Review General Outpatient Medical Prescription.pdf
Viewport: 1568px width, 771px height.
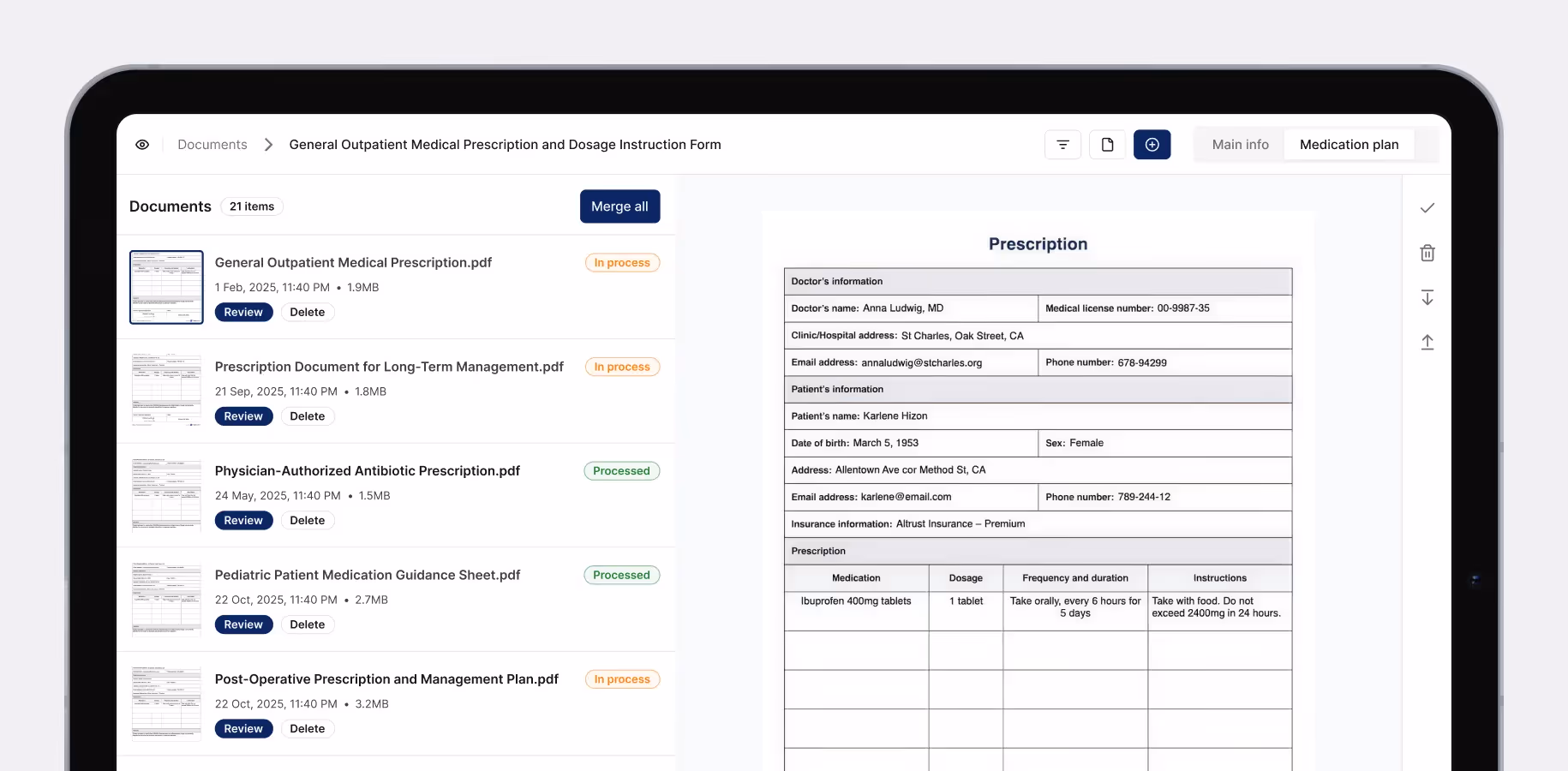point(243,312)
